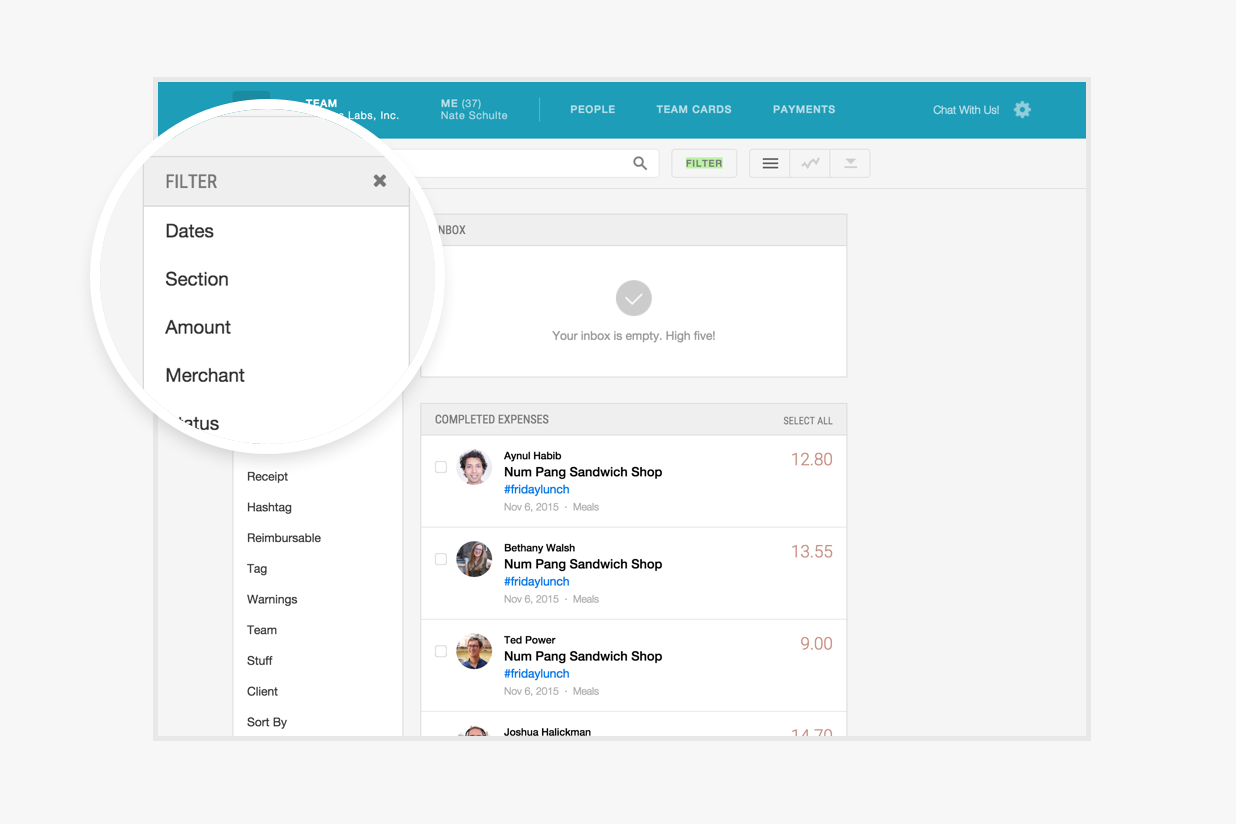Image resolution: width=1236 pixels, height=824 pixels.
Task: Click the search input field
Action: (520, 164)
